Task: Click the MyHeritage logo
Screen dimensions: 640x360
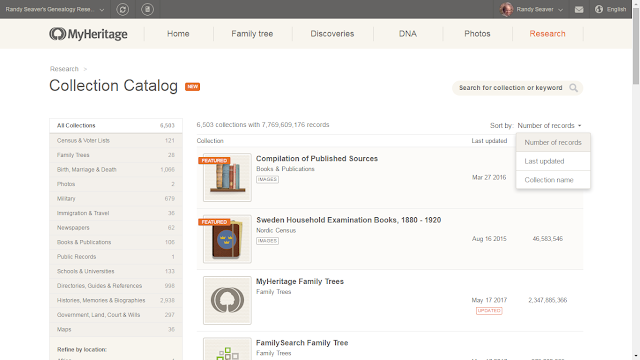Action: [x=88, y=34]
